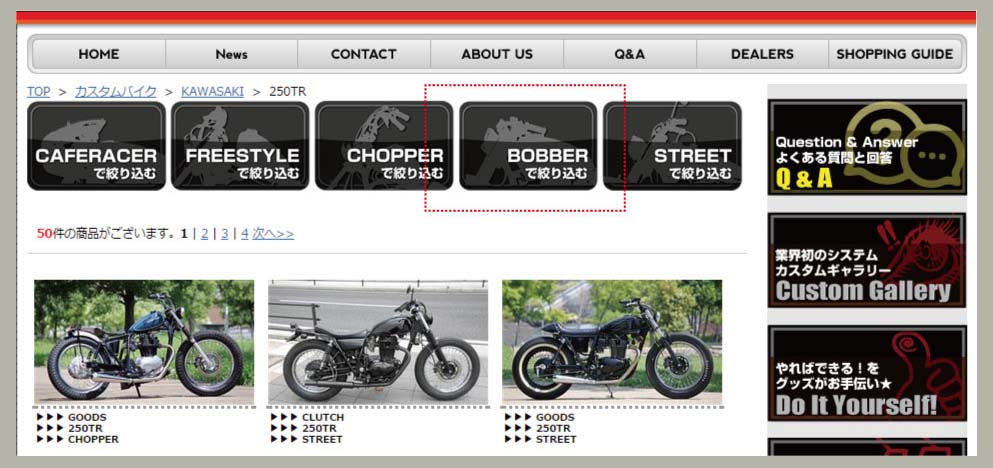
Task: Click the カスタムバイク breadcrumb link
Action: pos(115,92)
